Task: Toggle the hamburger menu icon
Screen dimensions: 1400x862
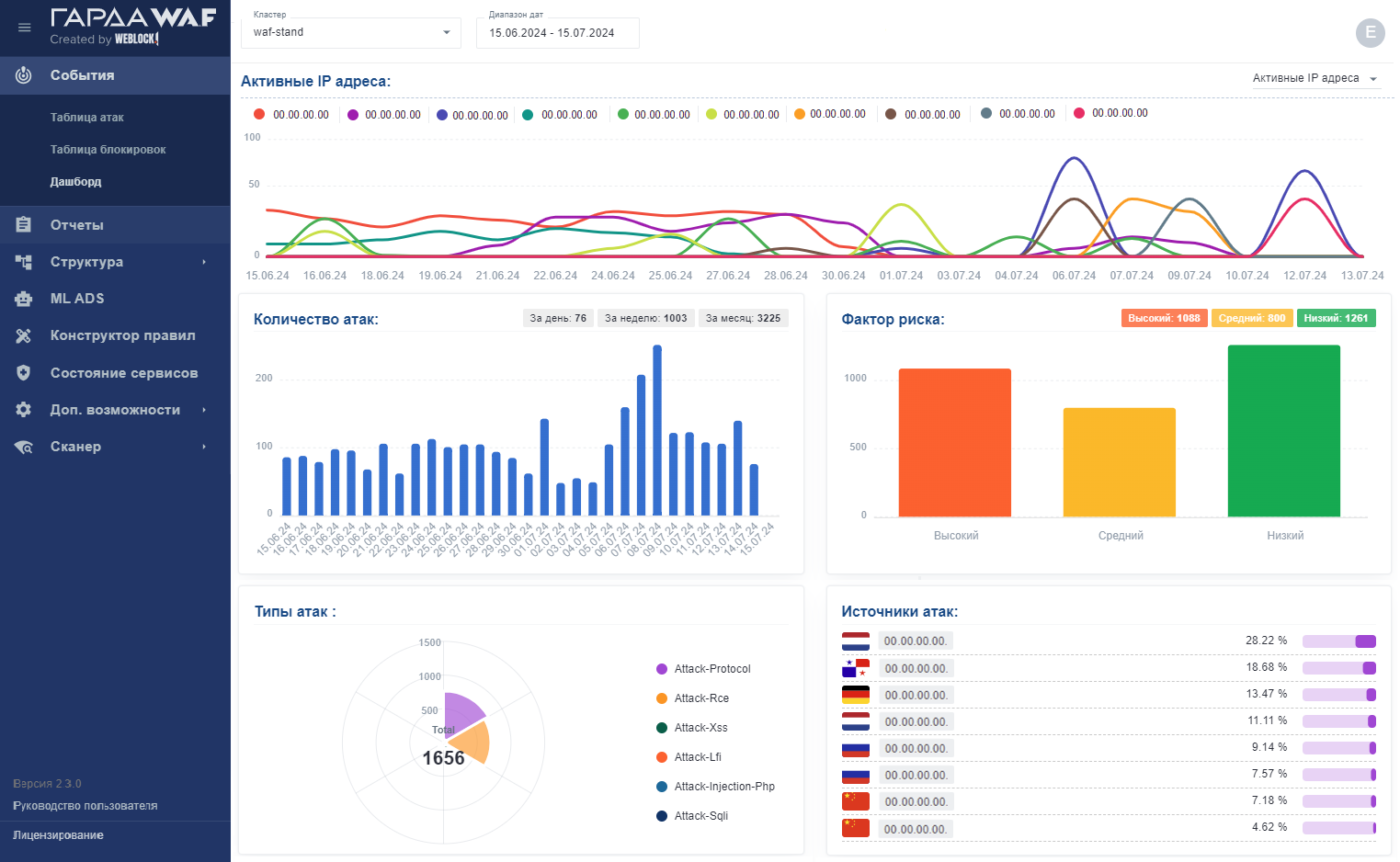Action: click(25, 28)
